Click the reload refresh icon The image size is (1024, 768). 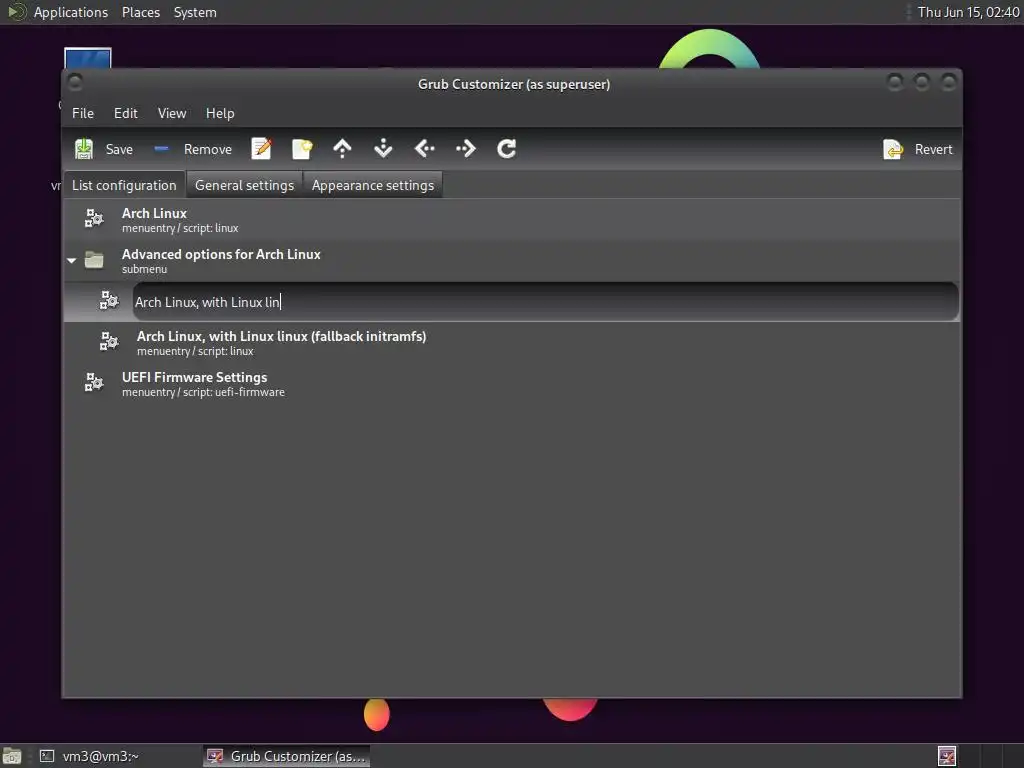[507, 149]
